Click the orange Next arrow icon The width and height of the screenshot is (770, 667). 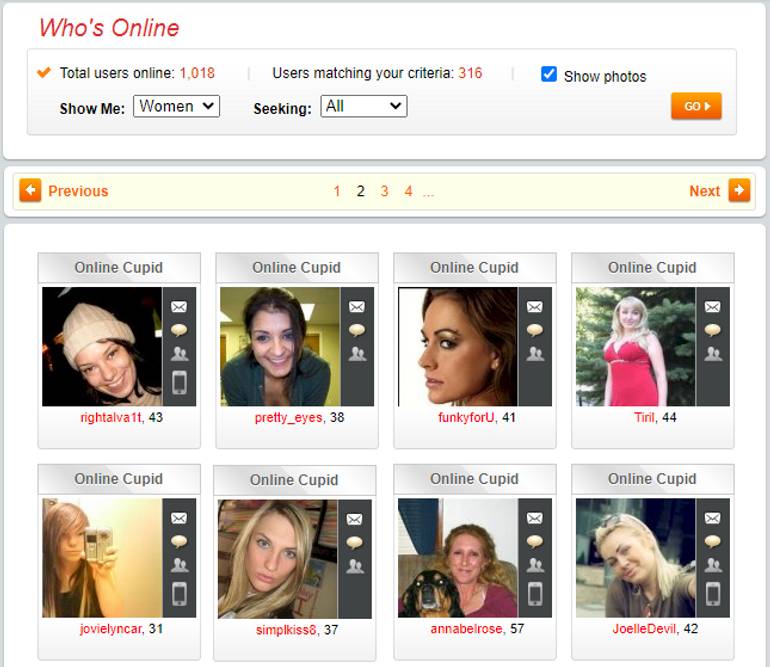tap(739, 190)
